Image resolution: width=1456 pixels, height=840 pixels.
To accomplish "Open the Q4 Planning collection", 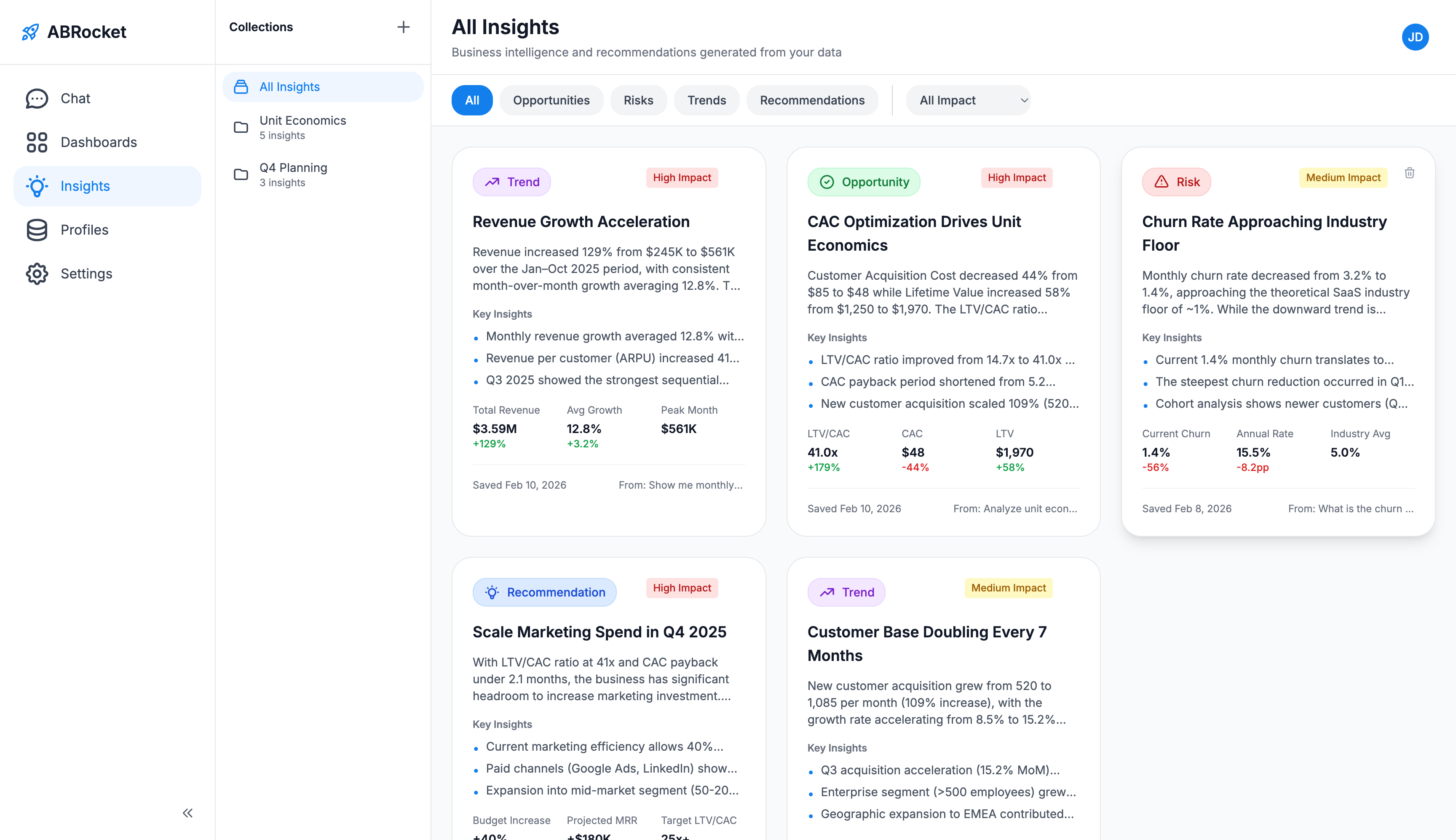I will tap(293, 174).
